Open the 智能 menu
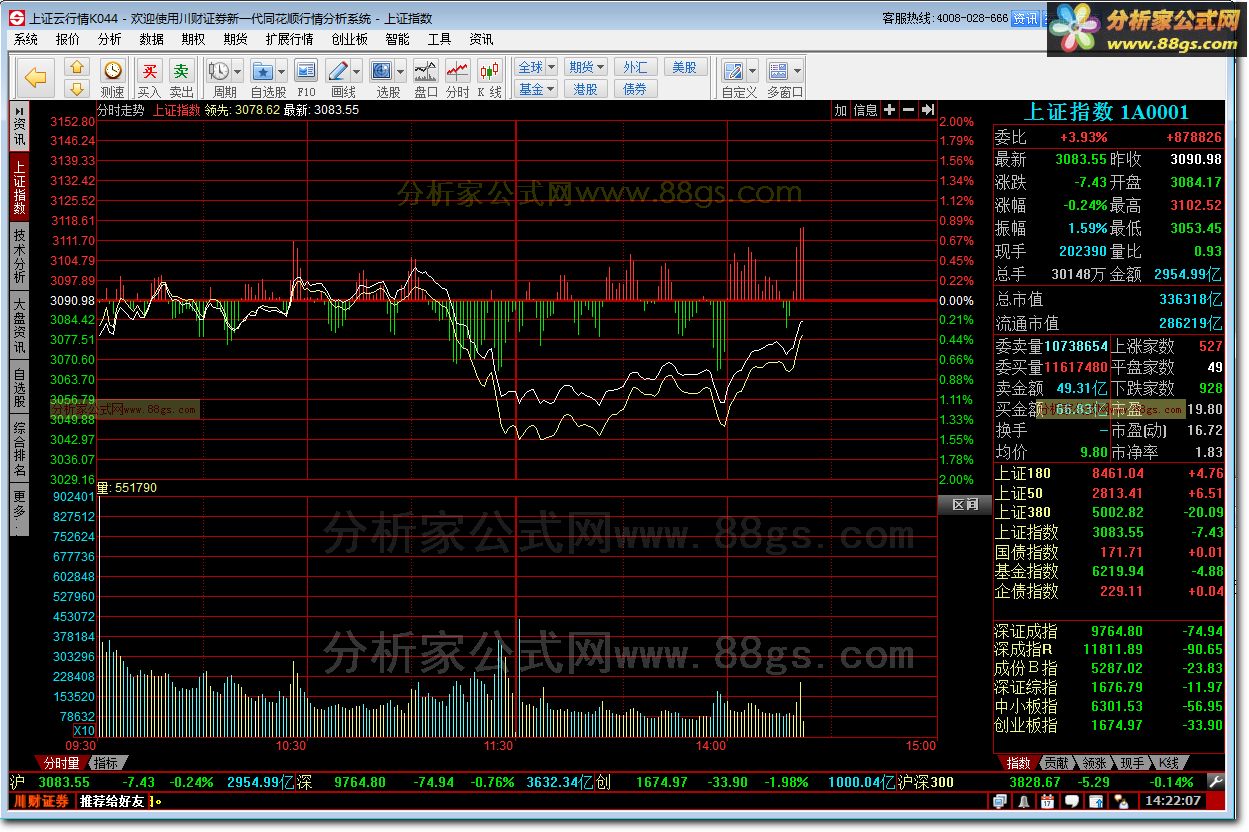The width and height of the screenshot is (1249, 832). [x=397, y=39]
